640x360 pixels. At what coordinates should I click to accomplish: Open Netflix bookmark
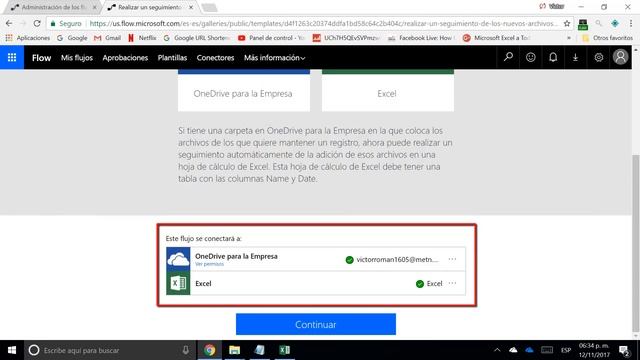(x=142, y=38)
